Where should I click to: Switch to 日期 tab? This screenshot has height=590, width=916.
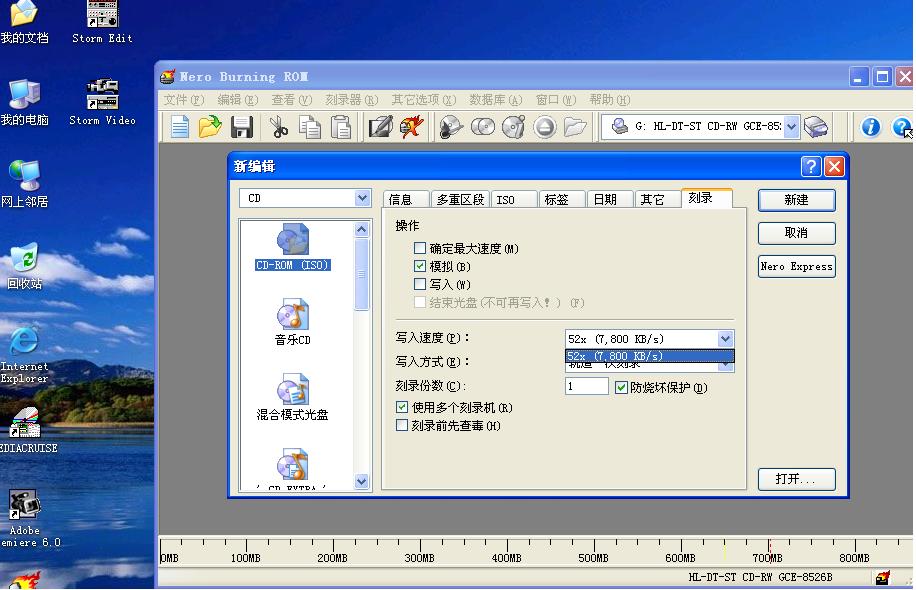[610, 200]
